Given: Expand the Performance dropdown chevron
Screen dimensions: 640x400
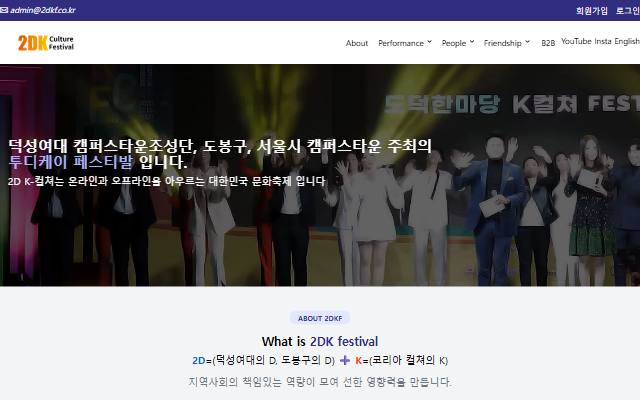Looking at the screenshot, I should [429, 42].
